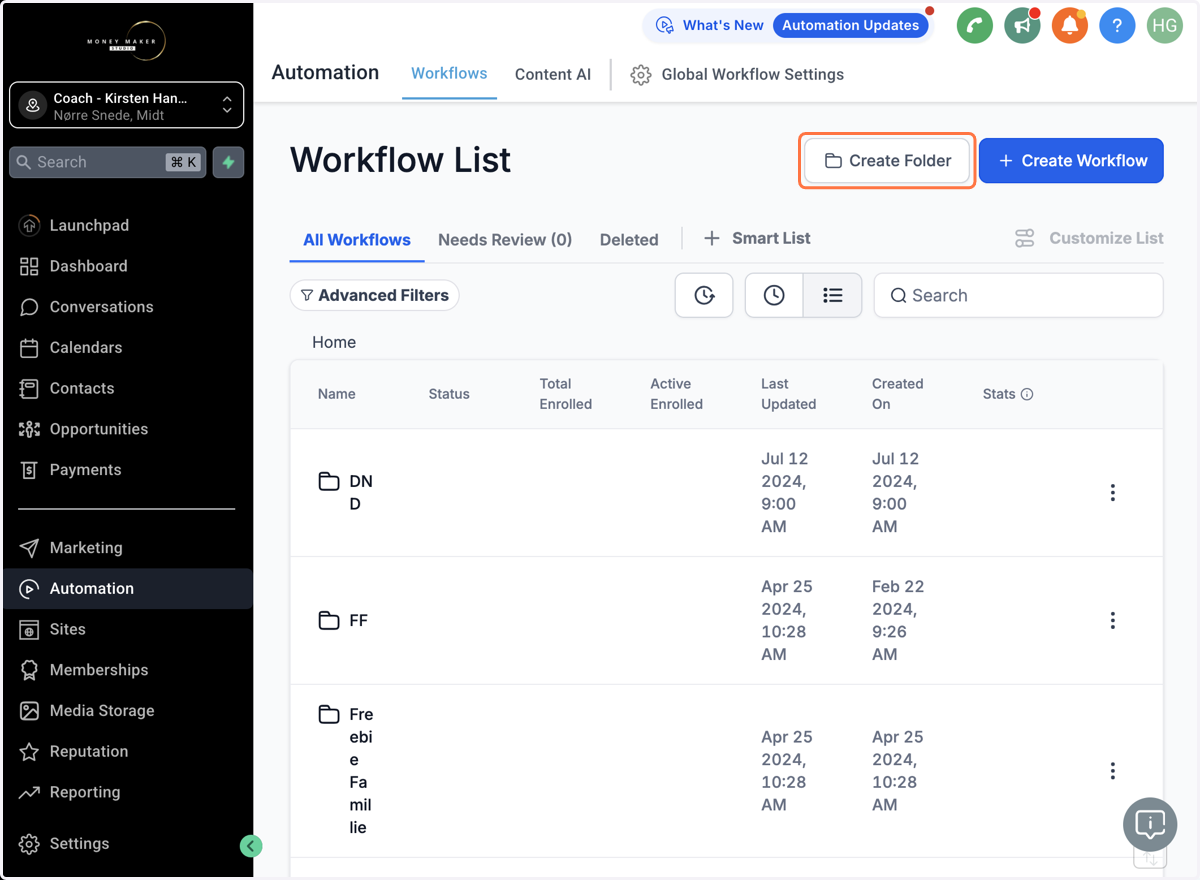
Task: Select the Needs Review (0) tab
Action: 505,240
